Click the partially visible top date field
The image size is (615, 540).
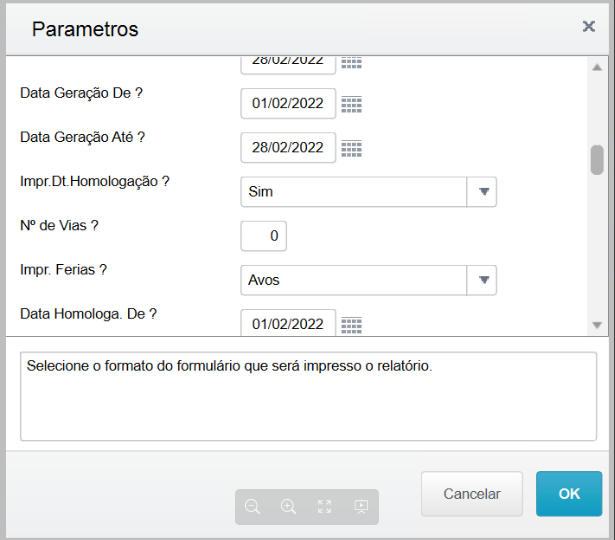click(288, 65)
